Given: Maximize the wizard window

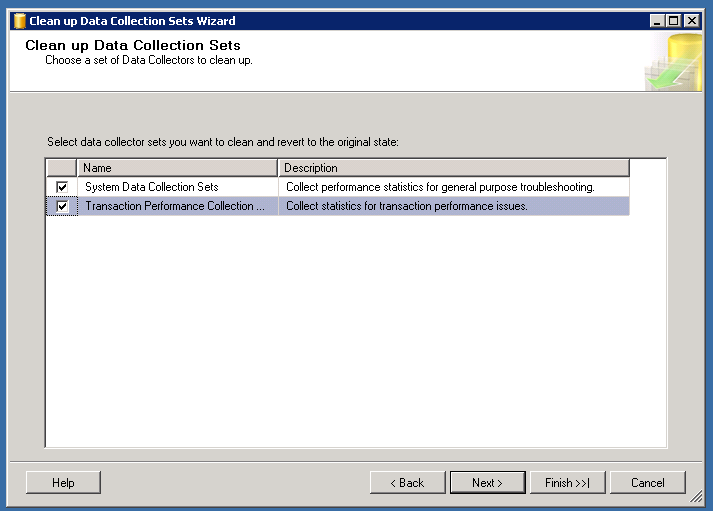Looking at the screenshot, I should [674, 20].
